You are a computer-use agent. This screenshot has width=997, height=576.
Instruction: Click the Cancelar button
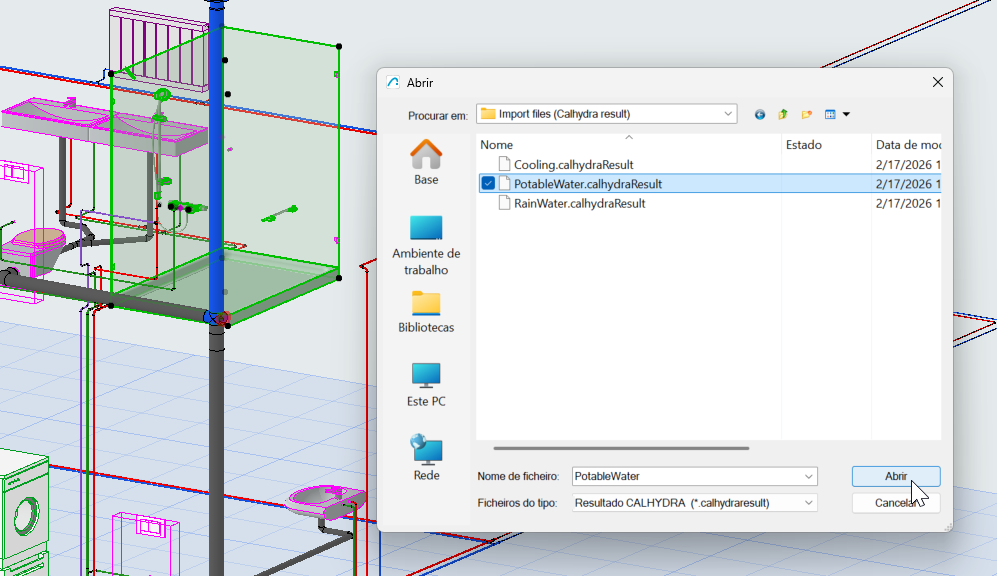[896, 503]
